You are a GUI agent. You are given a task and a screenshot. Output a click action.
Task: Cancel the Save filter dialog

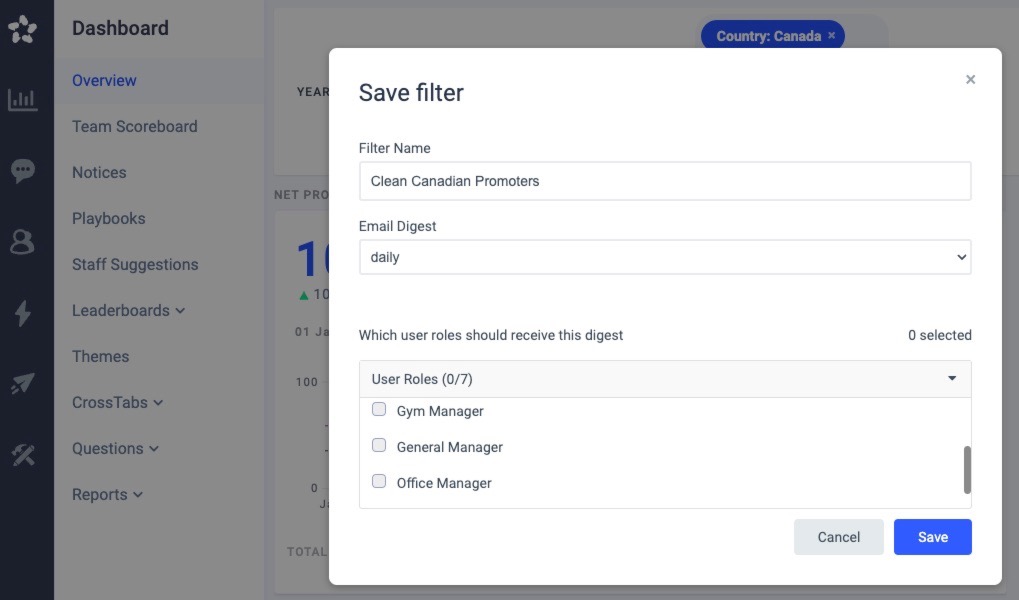pos(838,537)
